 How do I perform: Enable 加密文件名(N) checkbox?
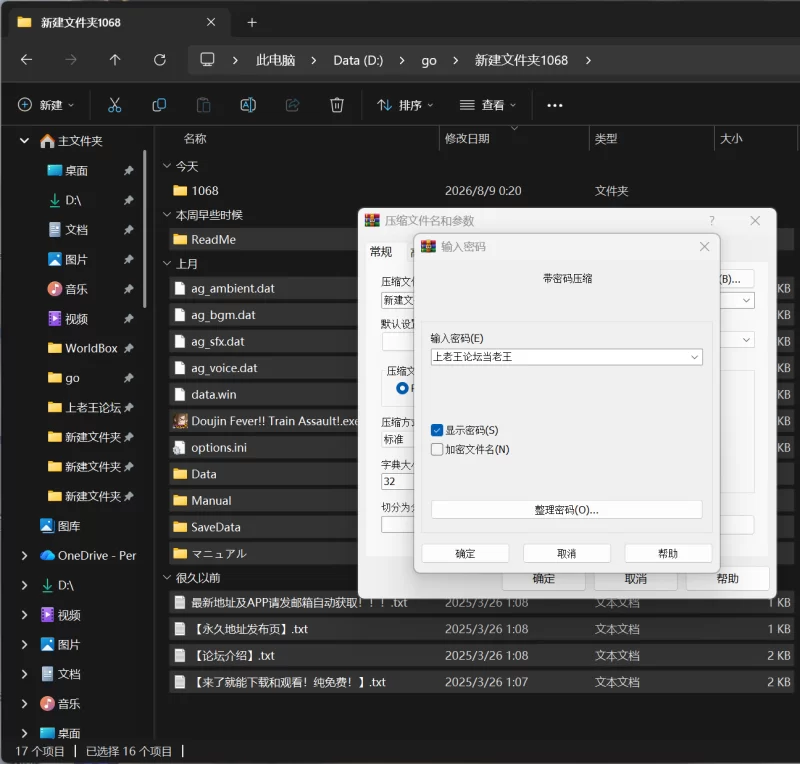click(x=437, y=450)
